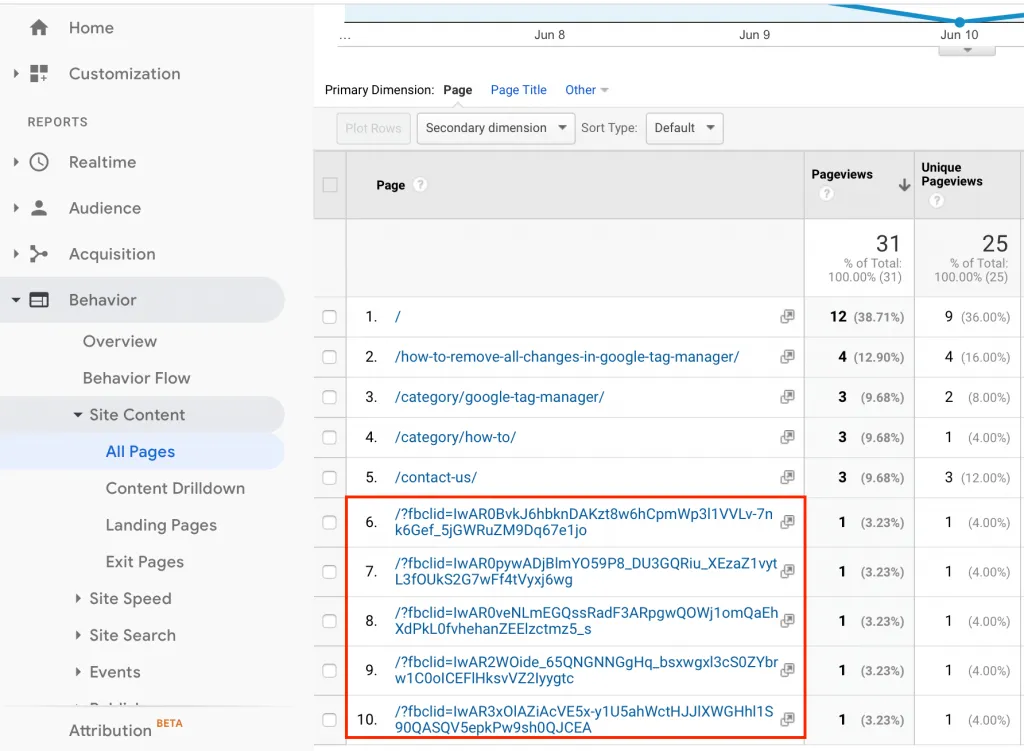The width and height of the screenshot is (1024, 751).
Task: Expand the Site Speed submenu
Action: point(78,598)
